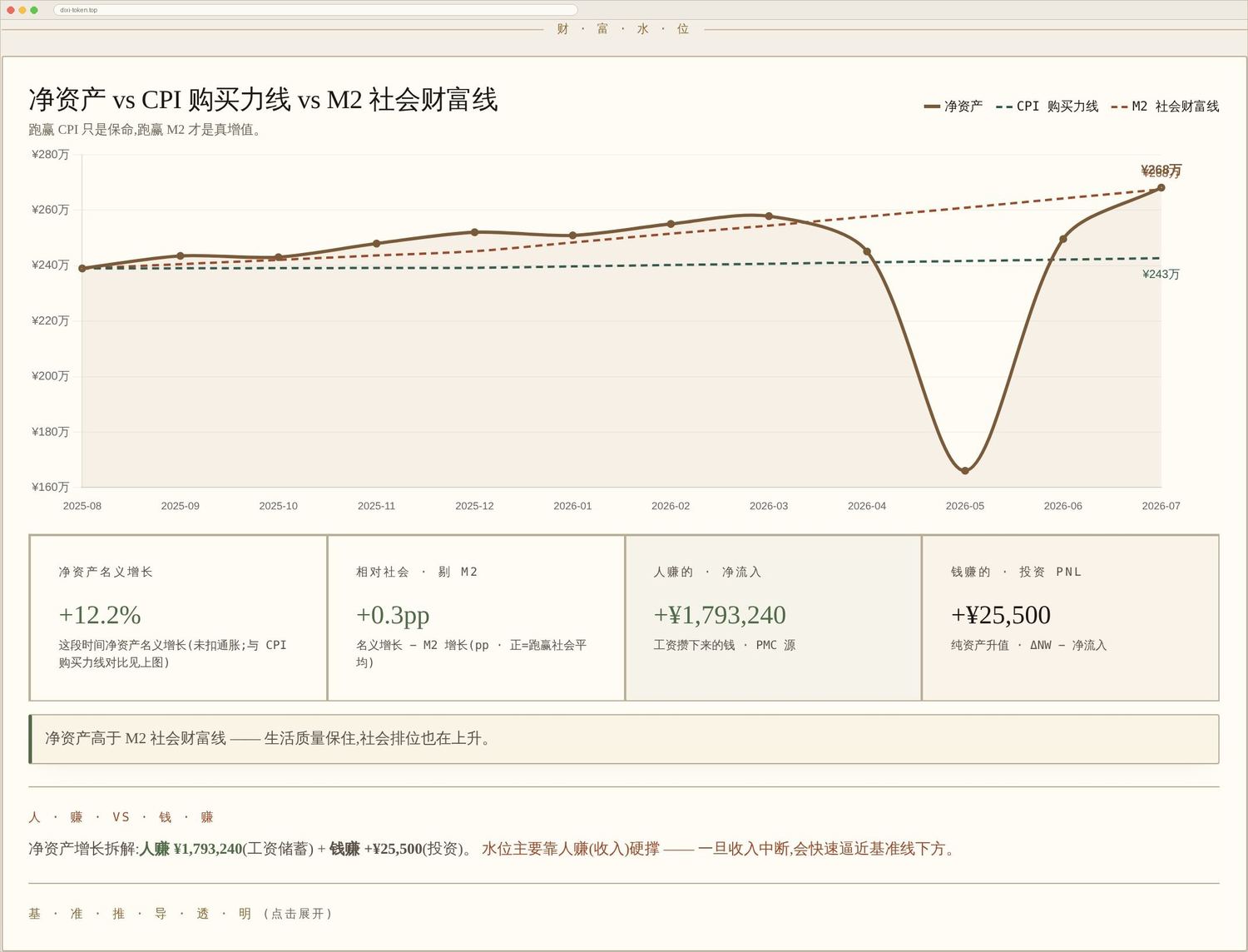Click the 2026-06 data point on net worth line
Screen dimensions: 1248x952
(1063, 239)
